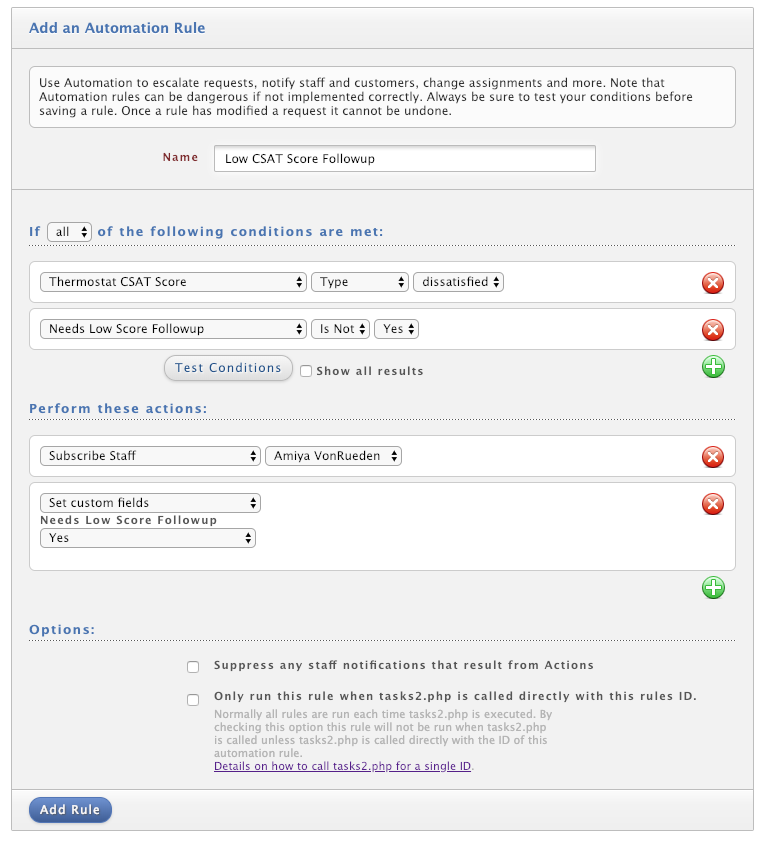
Task: Enable suppress staff notifications option
Action: (193, 667)
